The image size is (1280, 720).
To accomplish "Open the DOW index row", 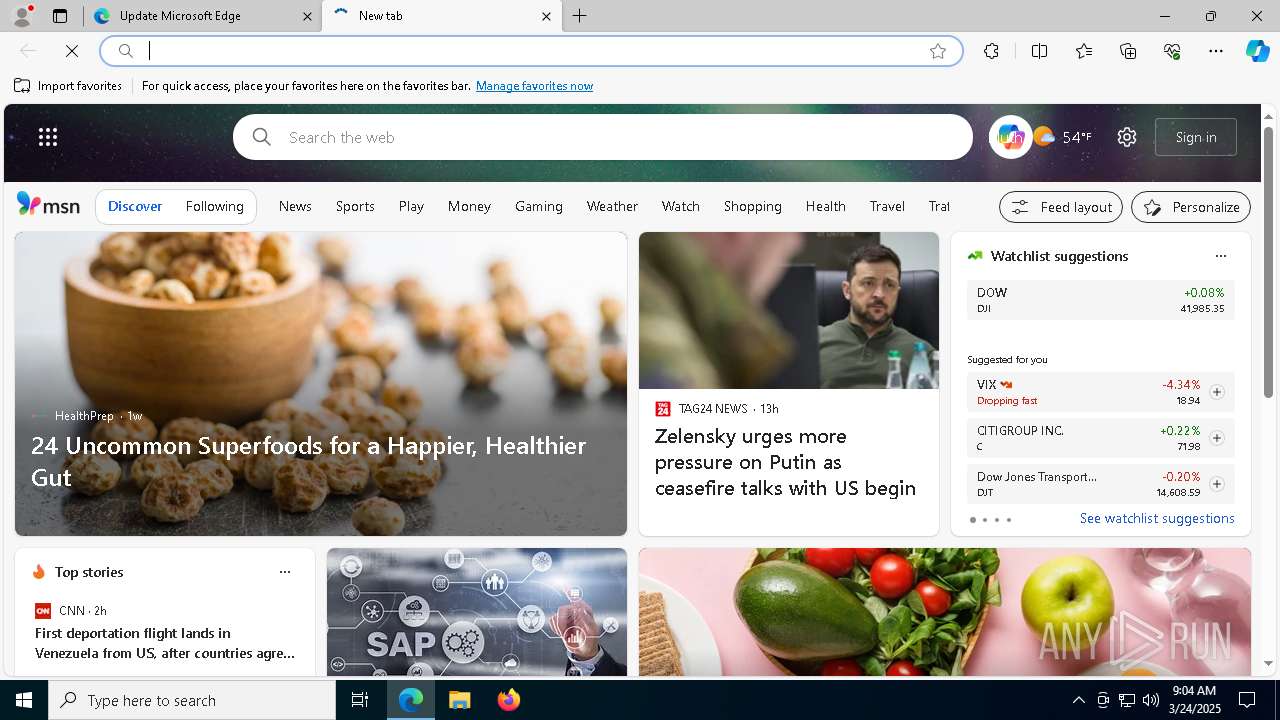I will (1101, 300).
